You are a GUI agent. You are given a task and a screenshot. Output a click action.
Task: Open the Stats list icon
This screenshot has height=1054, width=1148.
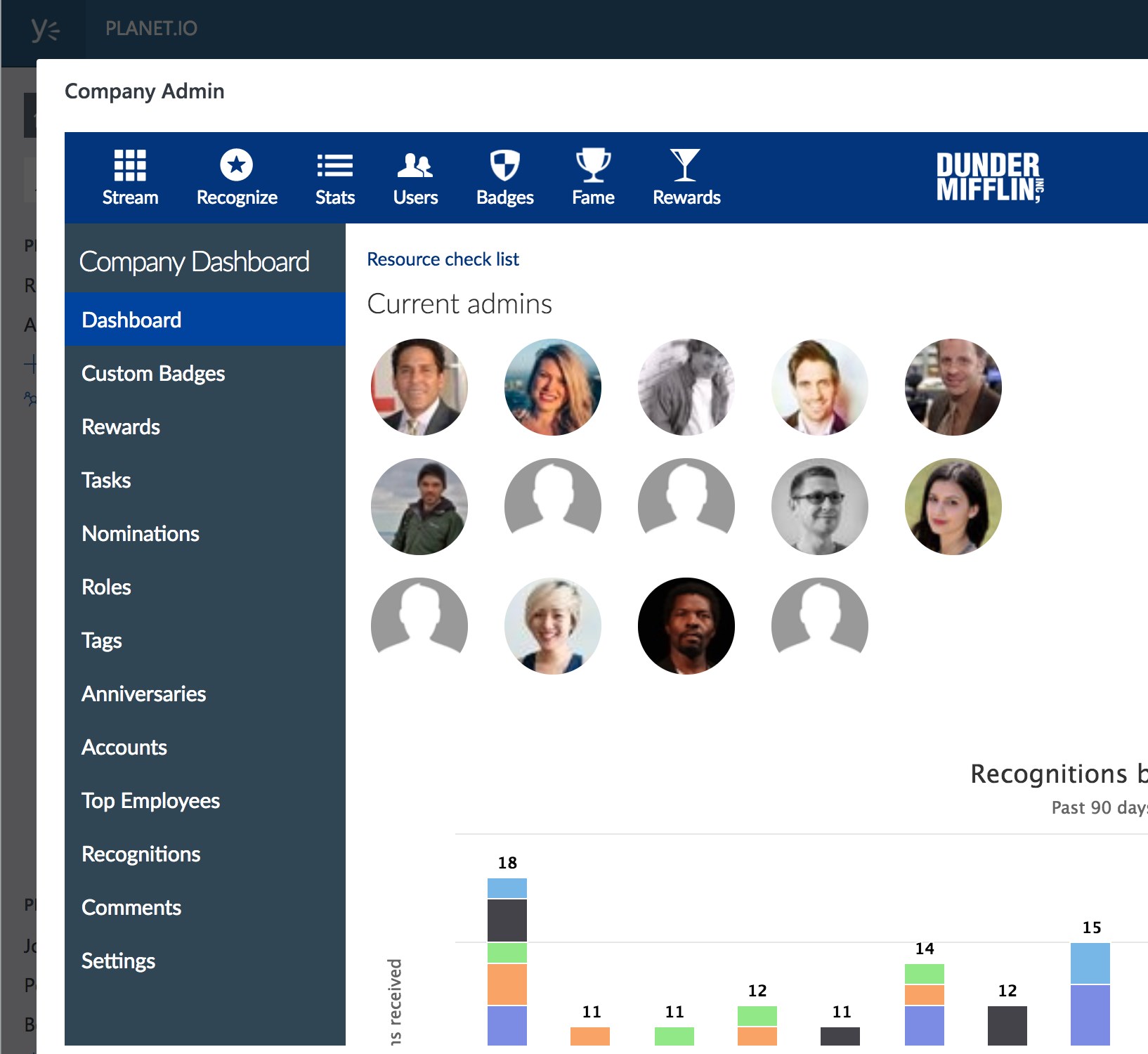pyautogui.click(x=335, y=166)
